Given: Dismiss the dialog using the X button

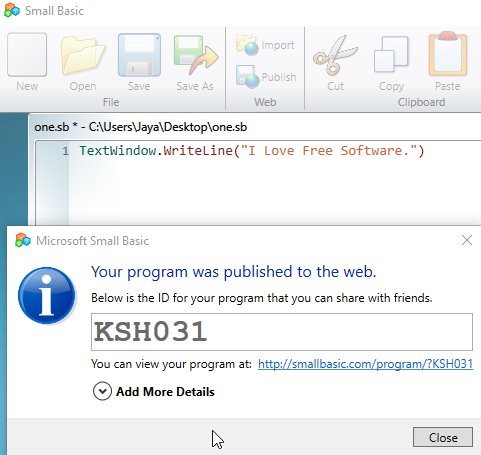Looking at the screenshot, I should (467, 240).
